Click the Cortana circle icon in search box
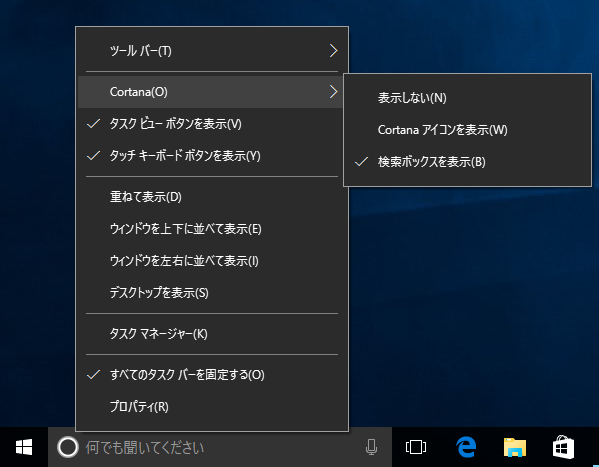This screenshot has height=467, width=599. point(68,447)
